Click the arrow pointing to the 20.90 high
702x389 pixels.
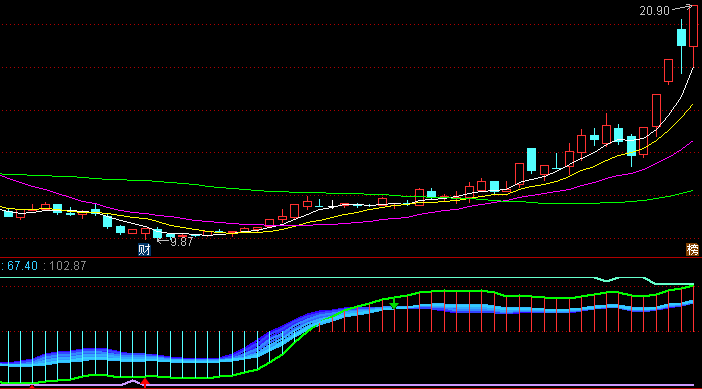(x=681, y=7)
